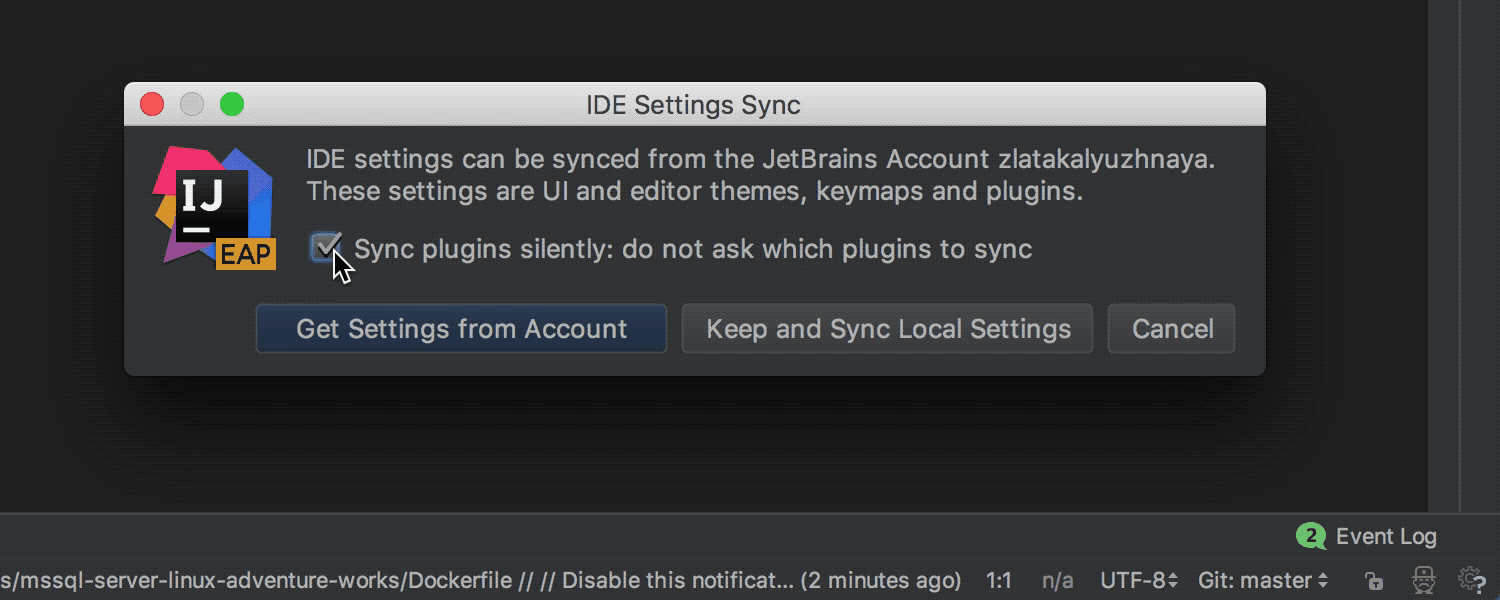1500x600 pixels.
Task: Click Get Settings from Account button
Action: (x=461, y=329)
